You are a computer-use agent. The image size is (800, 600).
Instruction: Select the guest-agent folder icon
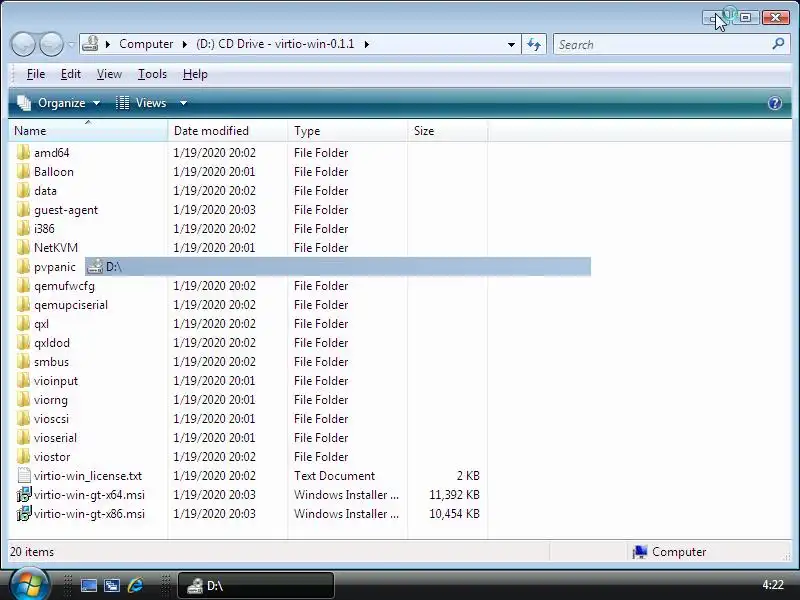click(x=23, y=210)
